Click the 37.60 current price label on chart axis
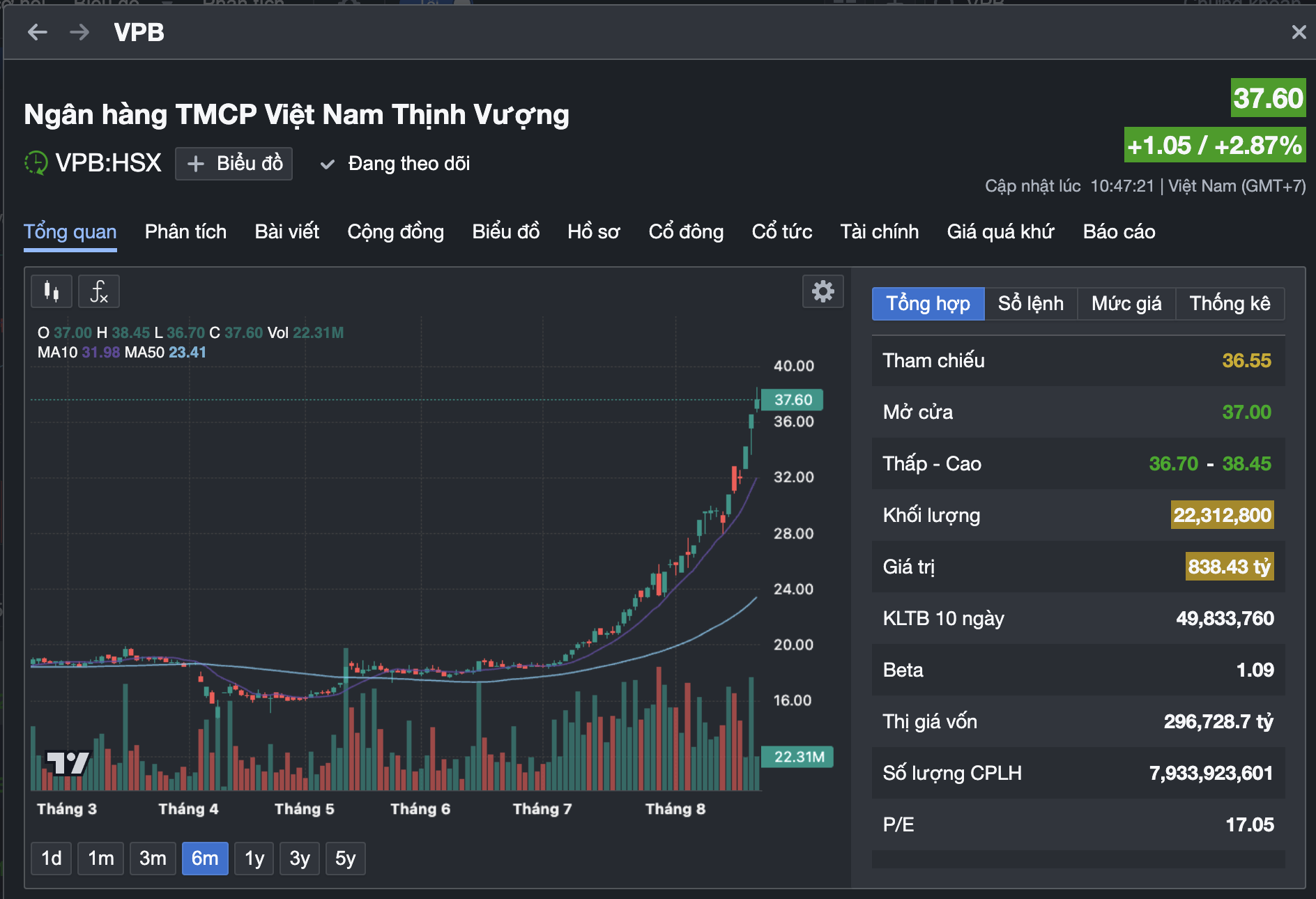This screenshot has width=1316, height=899. click(793, 399)
